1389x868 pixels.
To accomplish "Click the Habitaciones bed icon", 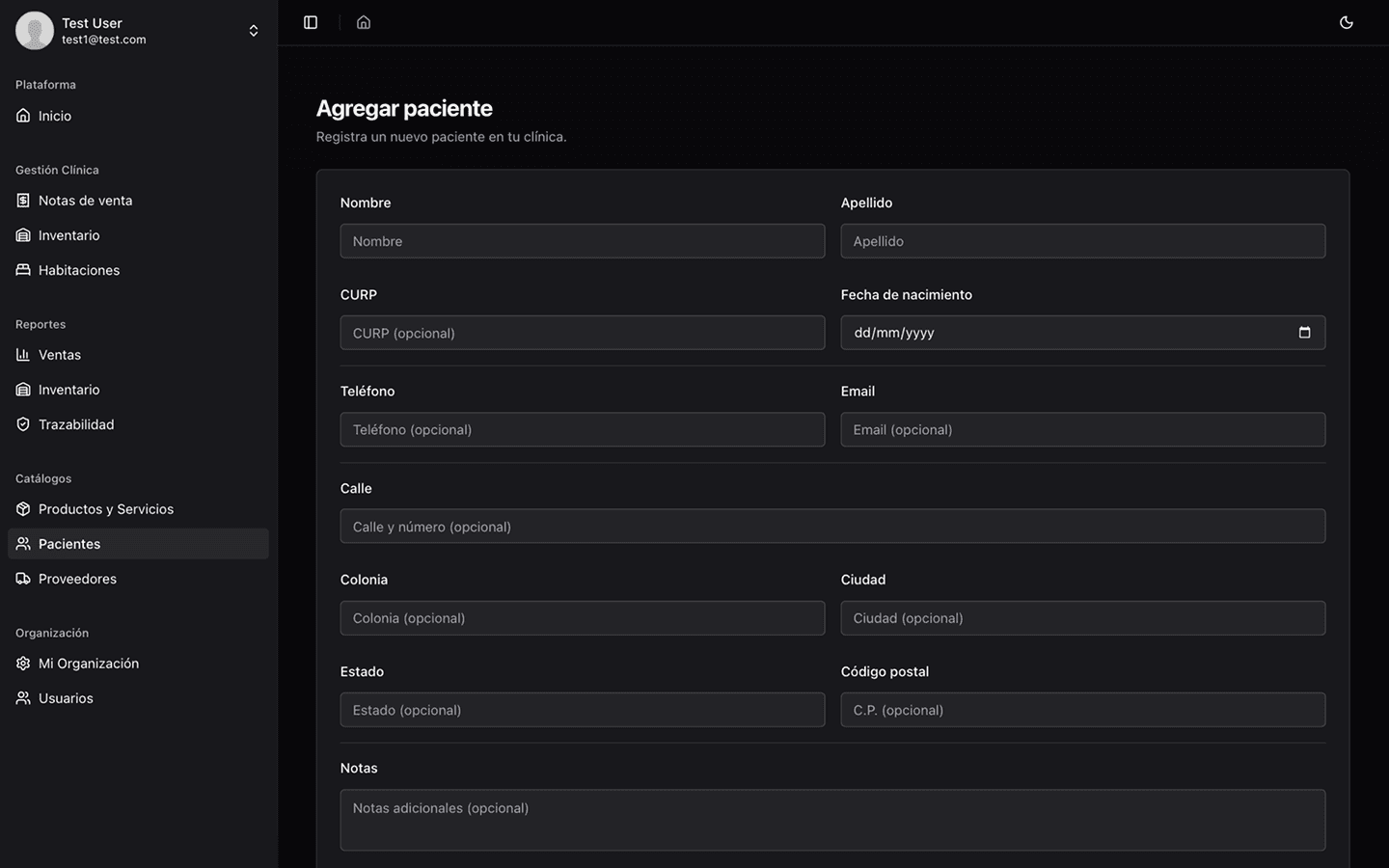I will (x=23, y=270).
